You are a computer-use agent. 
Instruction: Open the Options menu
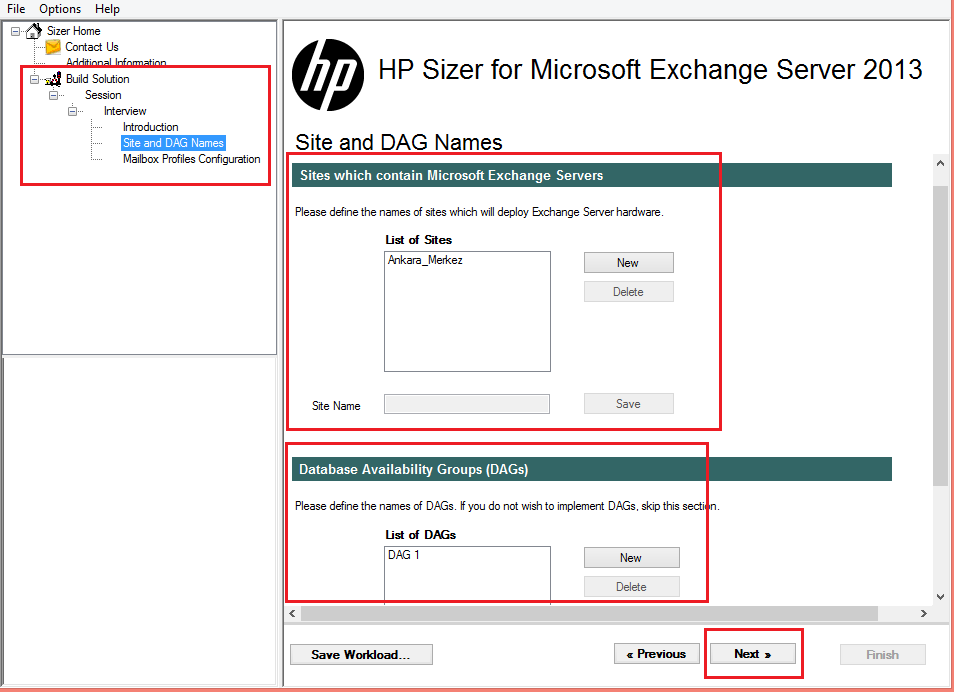click(60, 9)
